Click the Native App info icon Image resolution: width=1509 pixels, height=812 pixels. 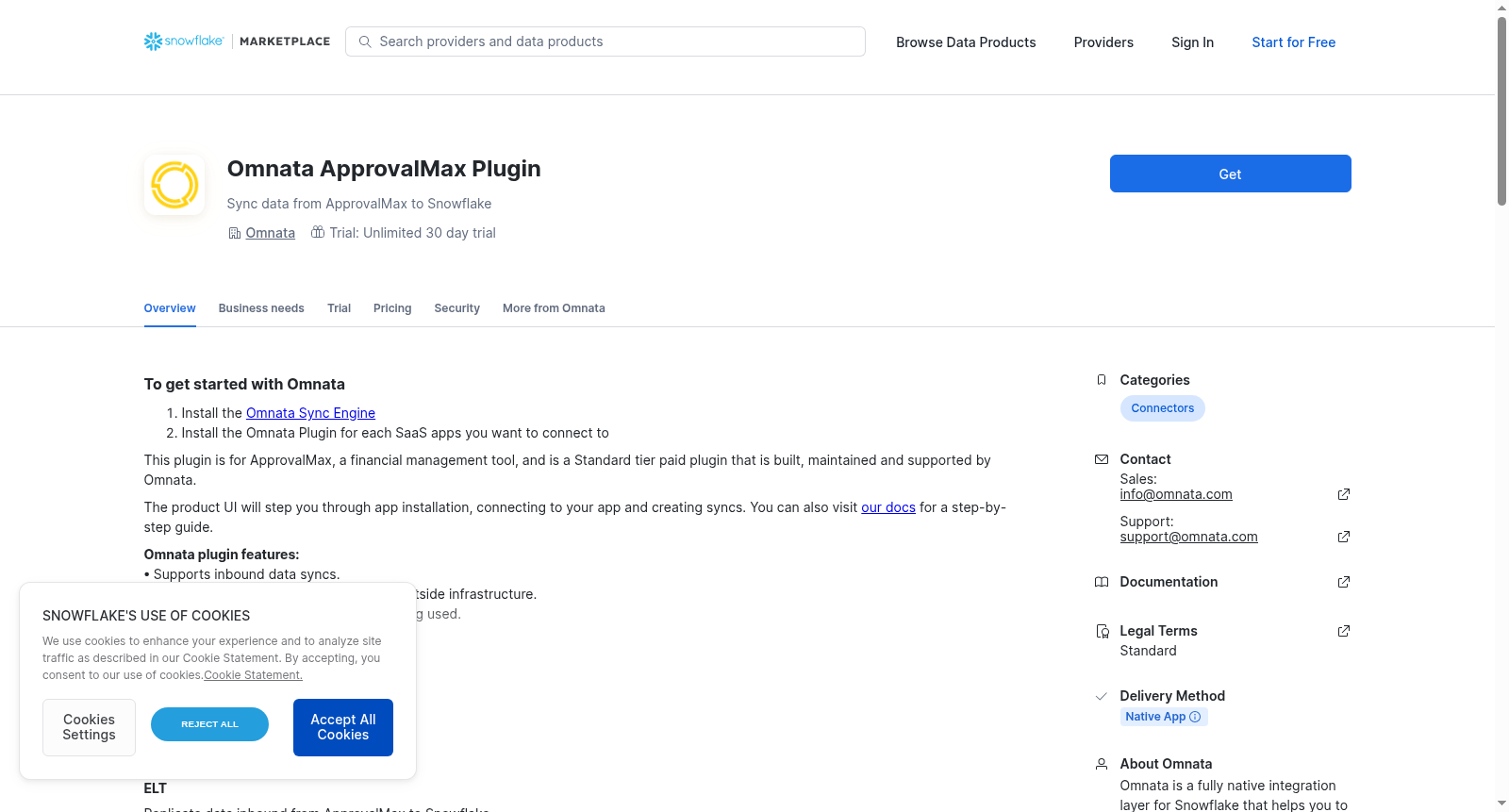tap(1195, 717)
